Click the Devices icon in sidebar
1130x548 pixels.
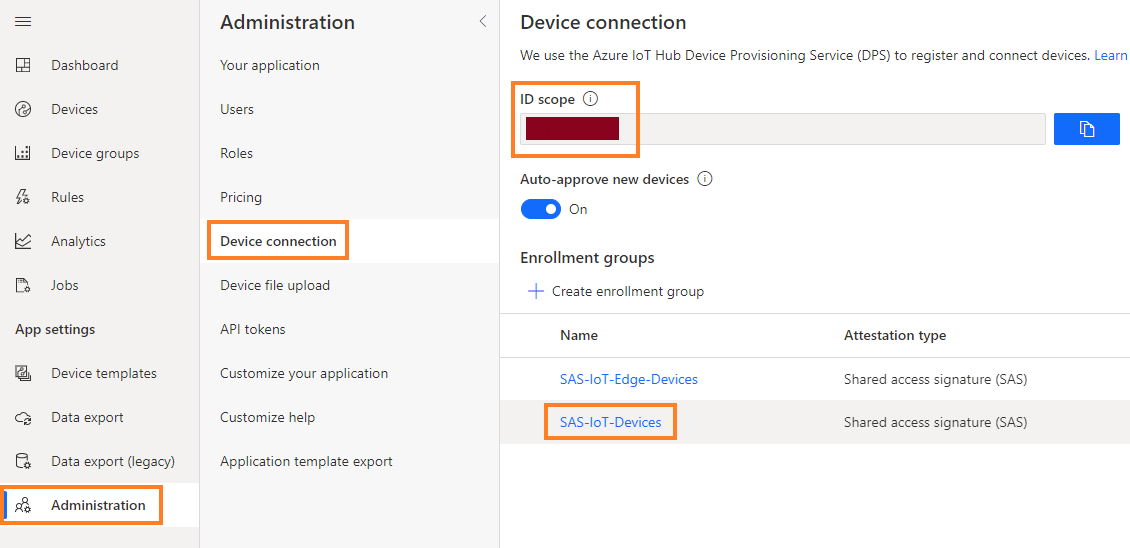tap(23, 110)
